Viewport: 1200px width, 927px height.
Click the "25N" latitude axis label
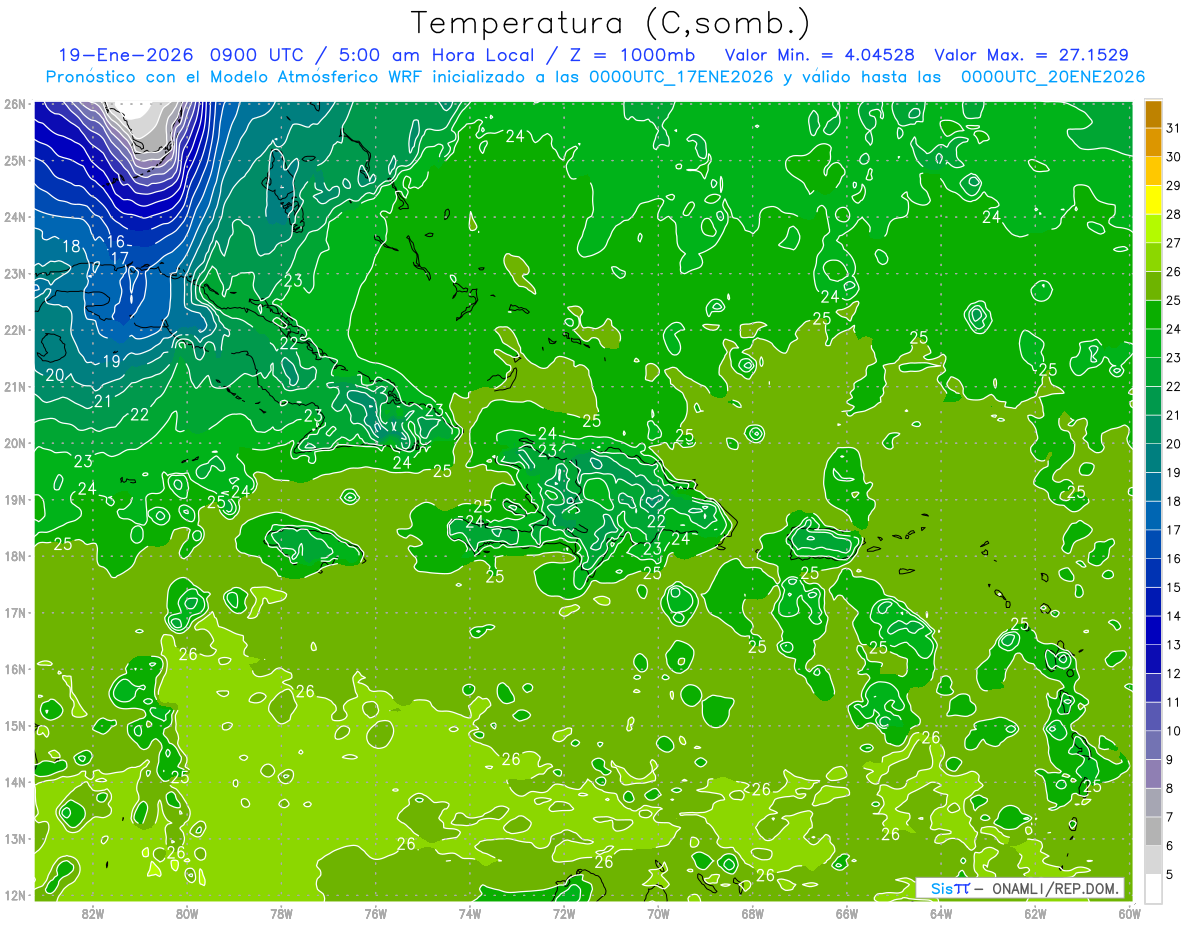[x=14, y=160]
